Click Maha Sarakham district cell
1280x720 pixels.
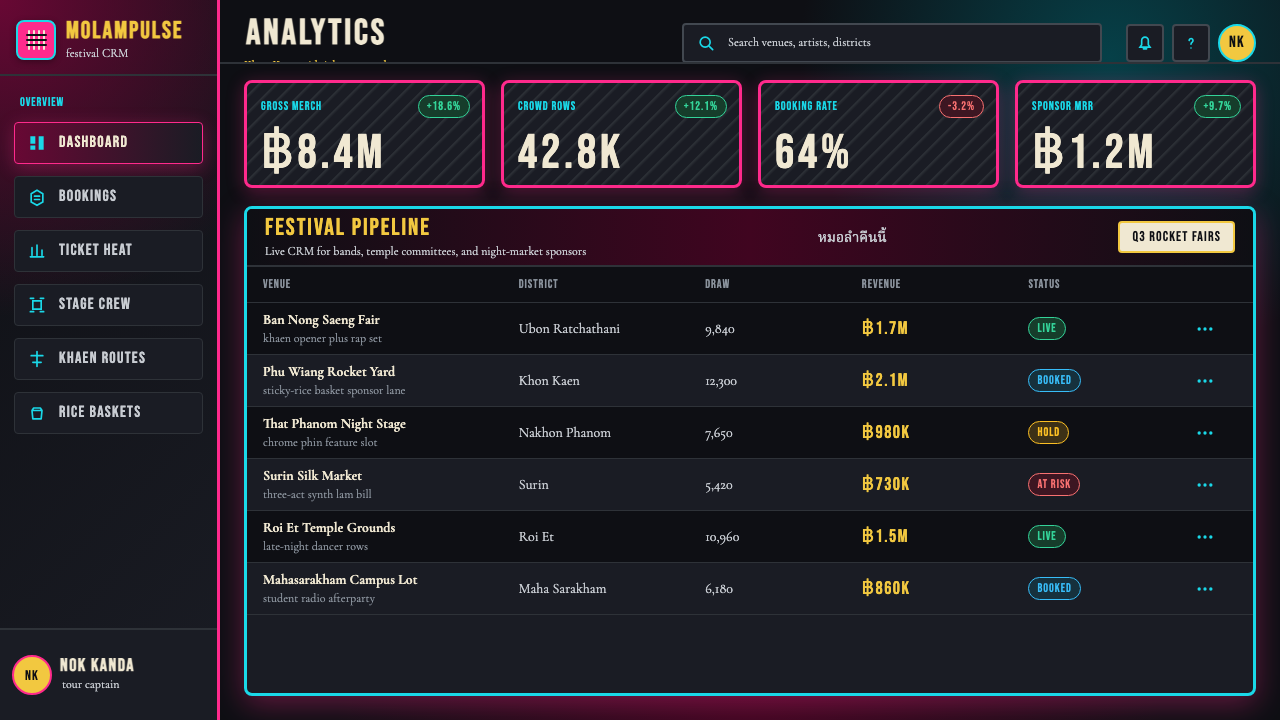pos(562,589)
